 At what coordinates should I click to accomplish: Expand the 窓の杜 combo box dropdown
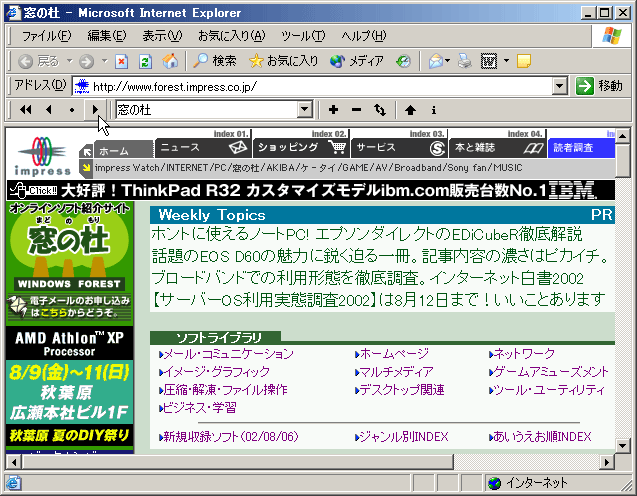click(305, 110)
